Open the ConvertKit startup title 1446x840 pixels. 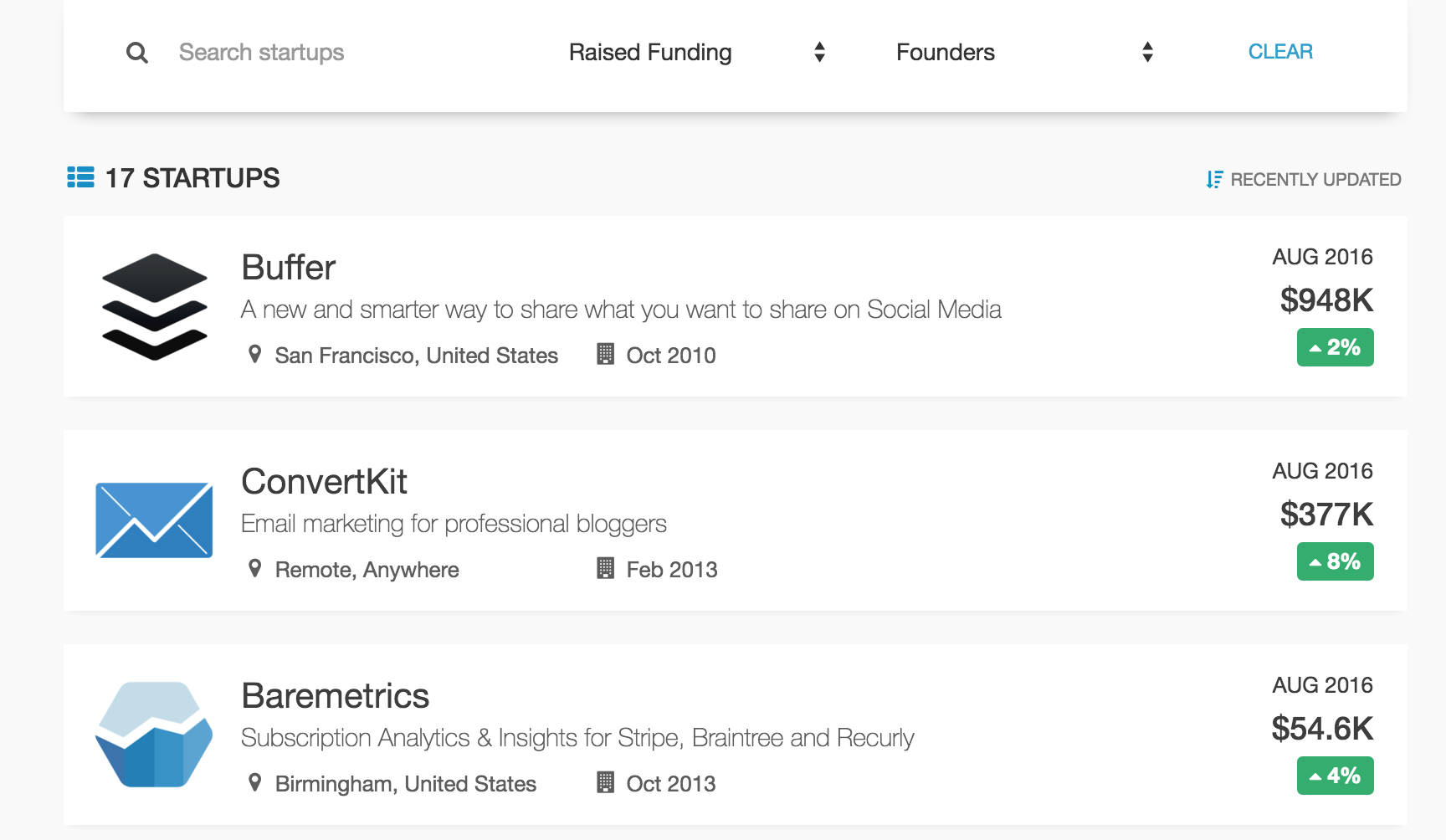(x=324, y=482)
